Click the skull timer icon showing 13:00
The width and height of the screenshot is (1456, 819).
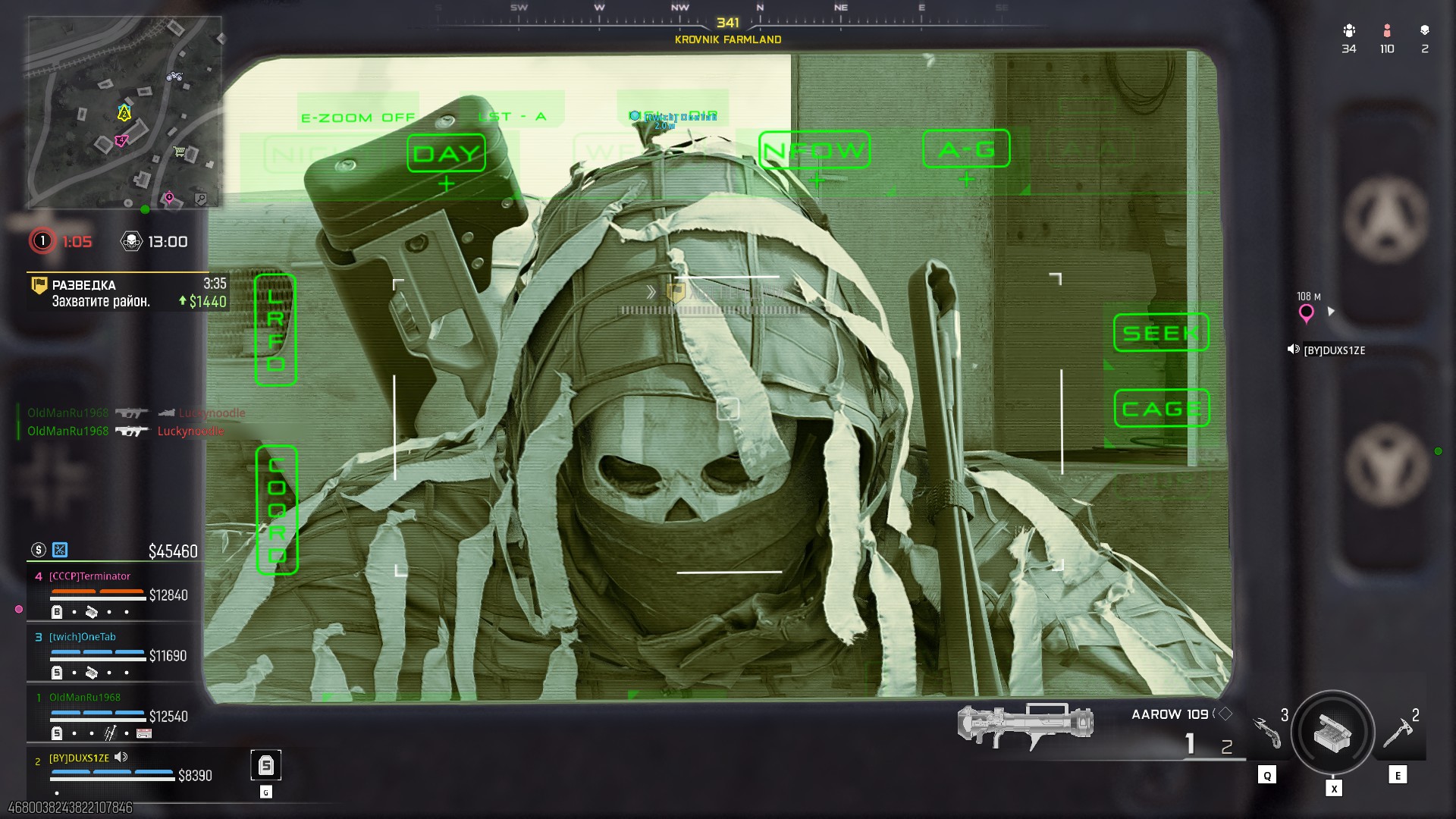132,242
